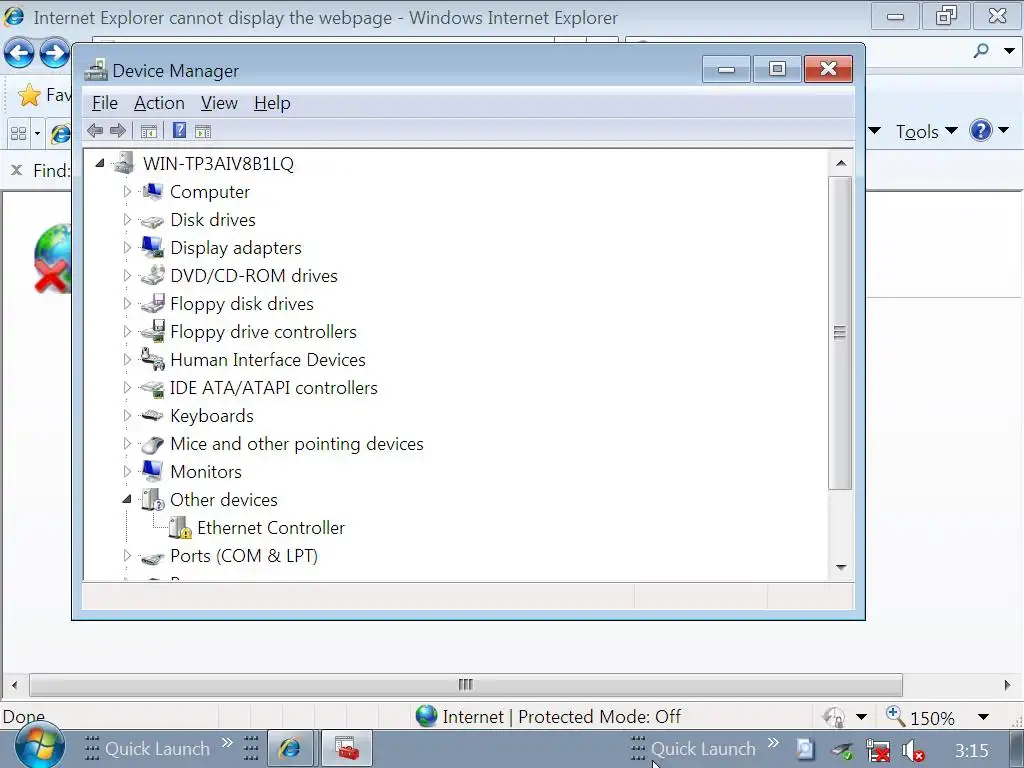The image size is (1024, 768).
Task: Click the Properties pane icon in Device Manager toolbar
Action: click(x=203, y=131)
